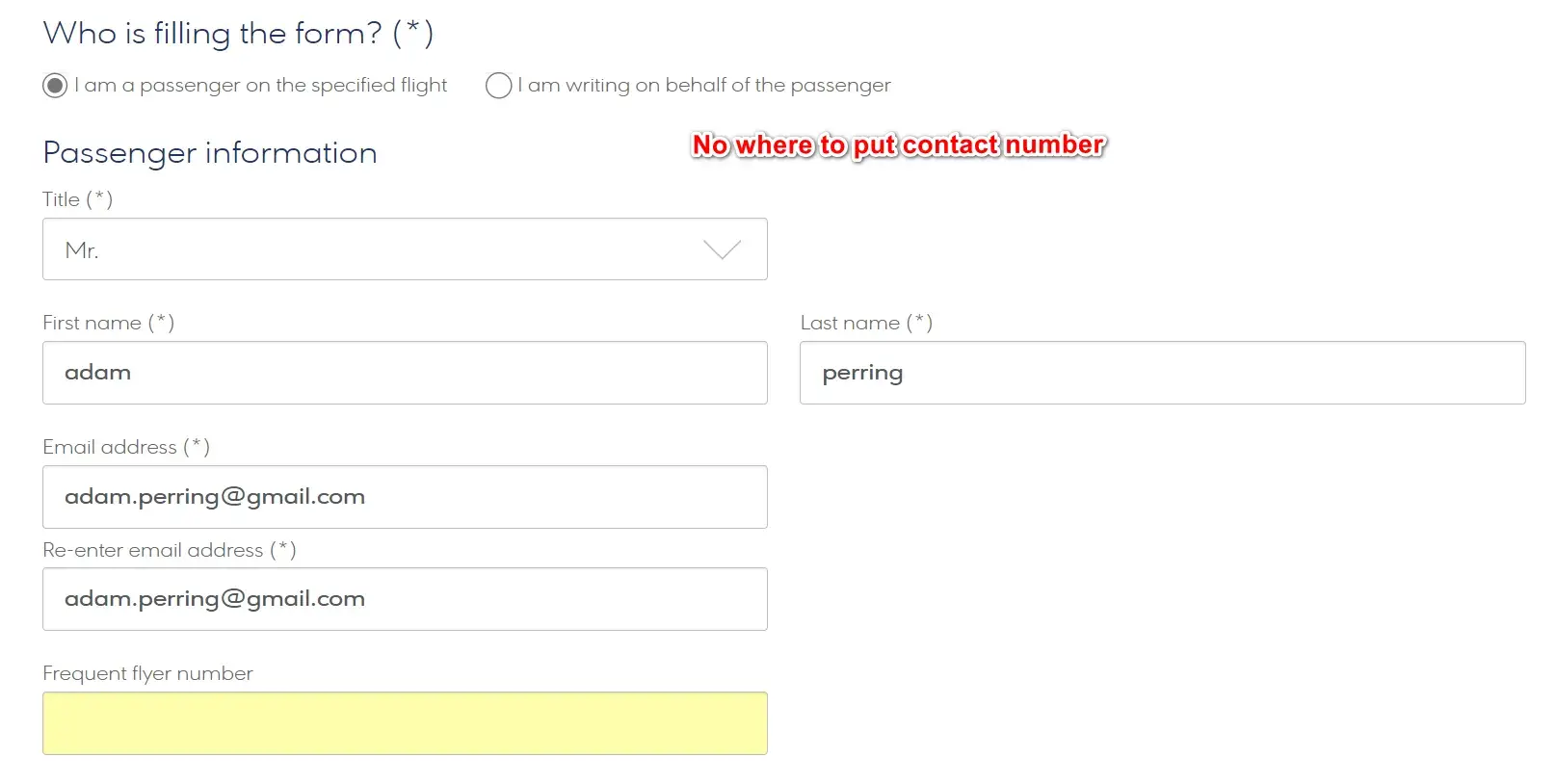Screen dimensions: 1557x784
Task: Click the 'I am writing on behalf of the passenger' label text
Action: click(x=704, y=86)
